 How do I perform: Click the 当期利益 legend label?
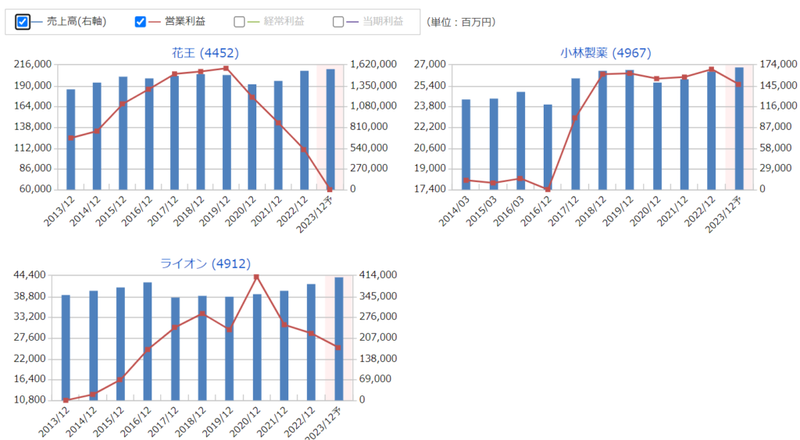[x=383, y=21]
